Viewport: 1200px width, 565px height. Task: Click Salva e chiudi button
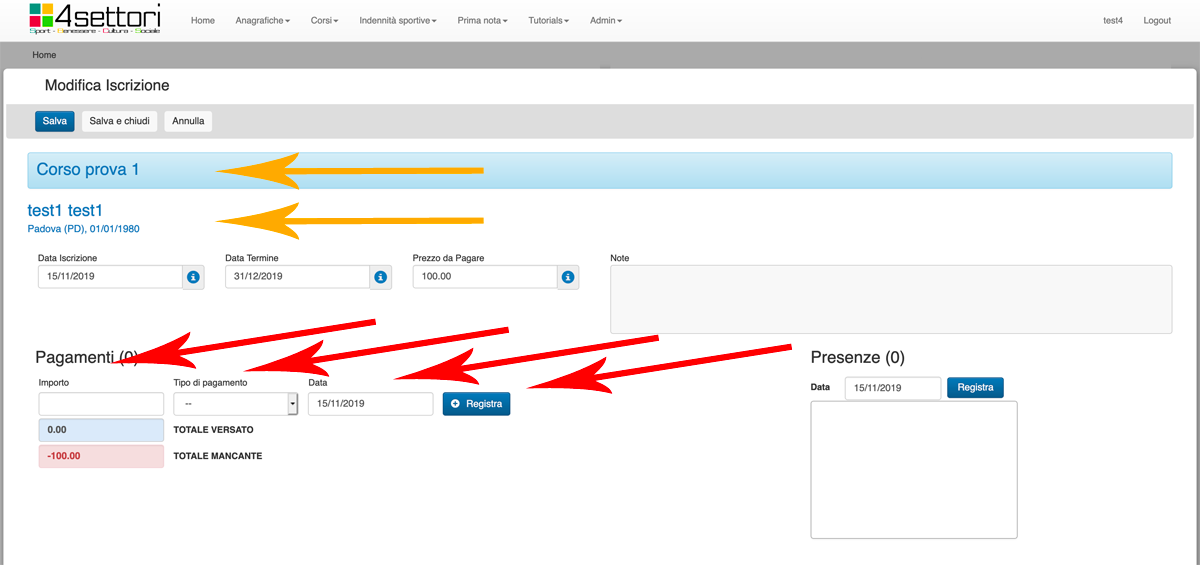(119, 121)
